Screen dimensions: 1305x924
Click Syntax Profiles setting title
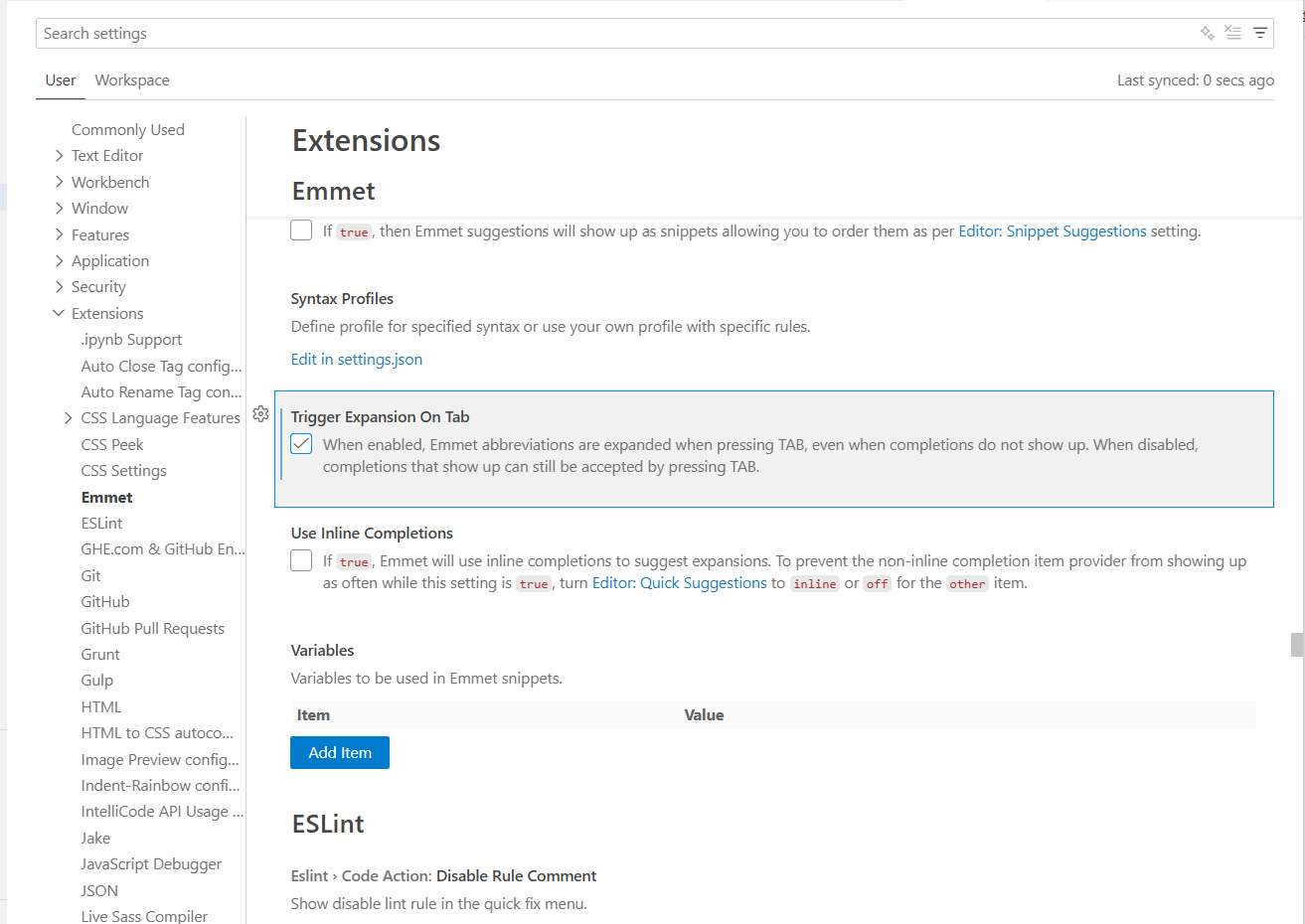point(342,298)
